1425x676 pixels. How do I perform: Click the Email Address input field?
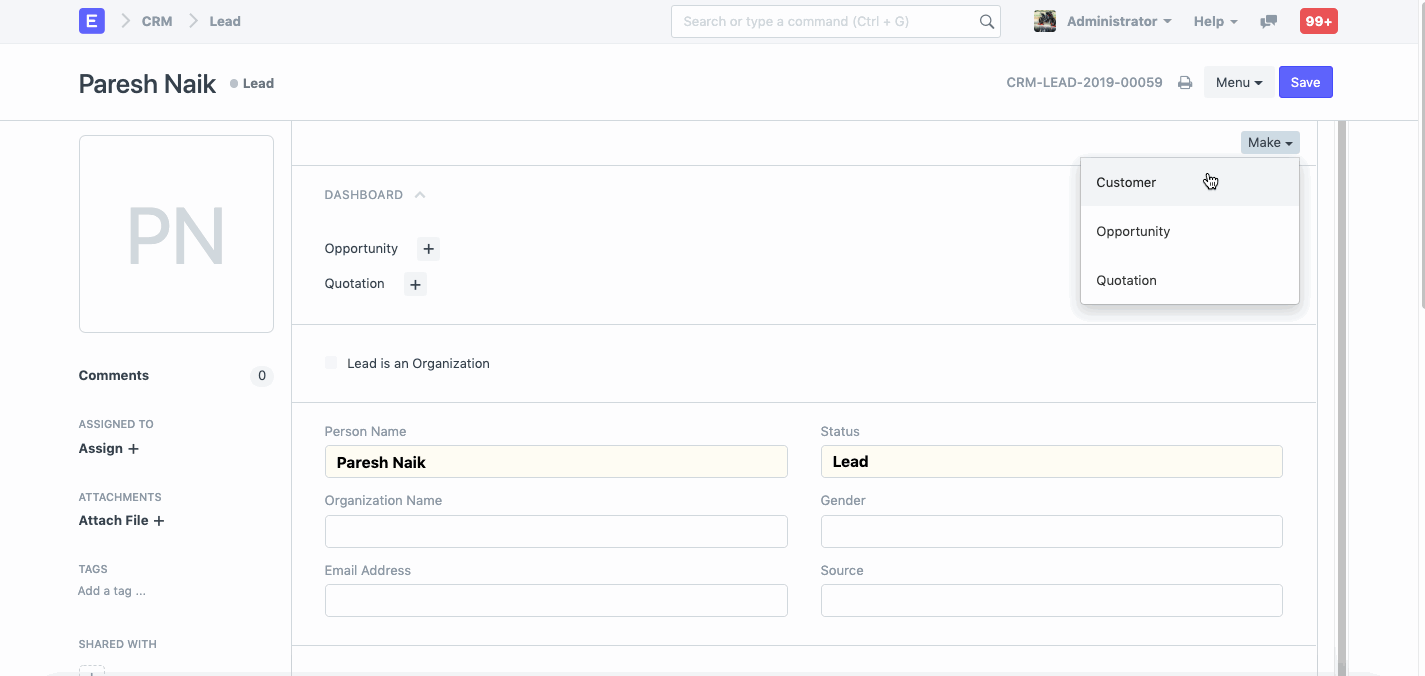click(556, 600)
